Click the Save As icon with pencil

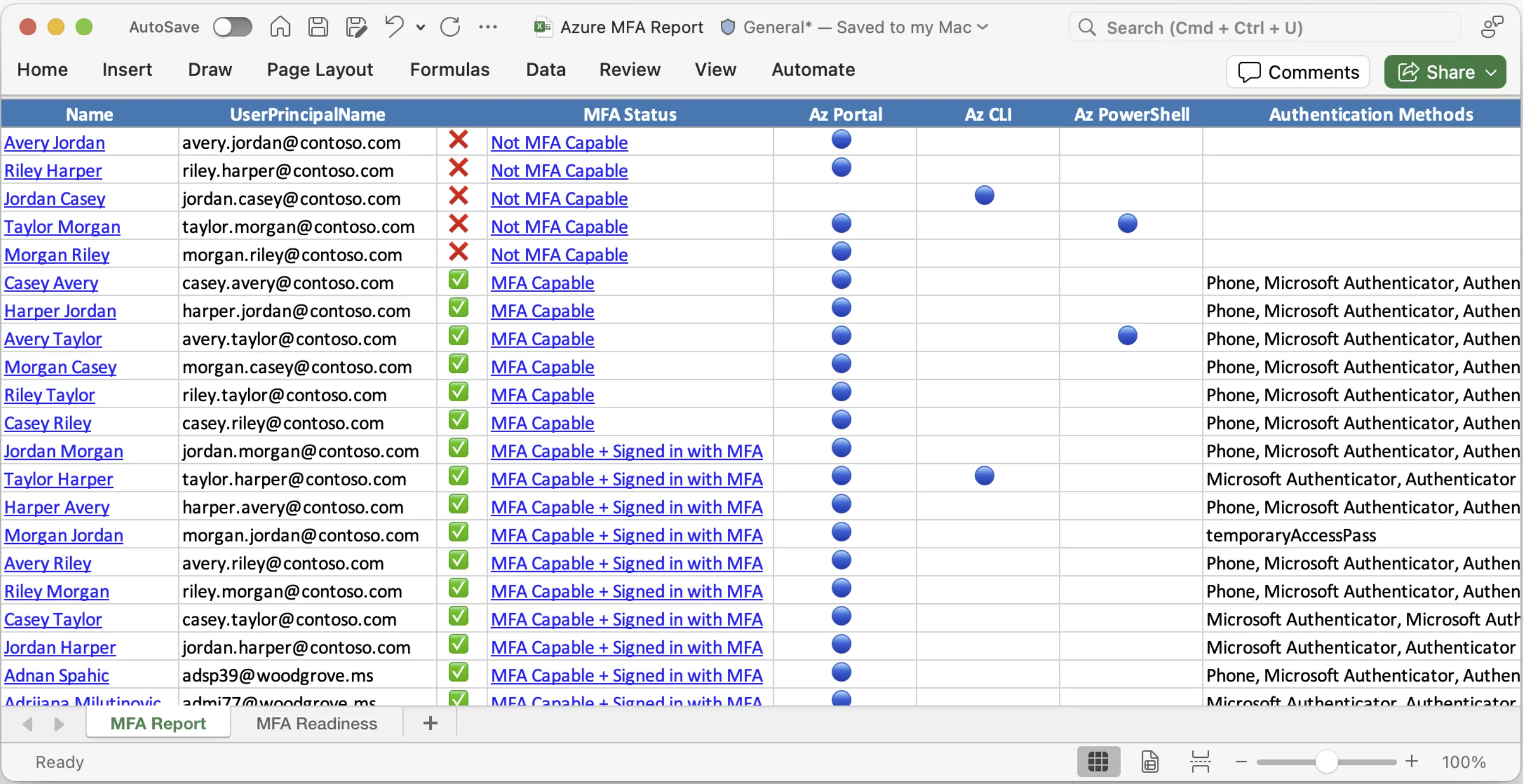[x=356, y=27]
